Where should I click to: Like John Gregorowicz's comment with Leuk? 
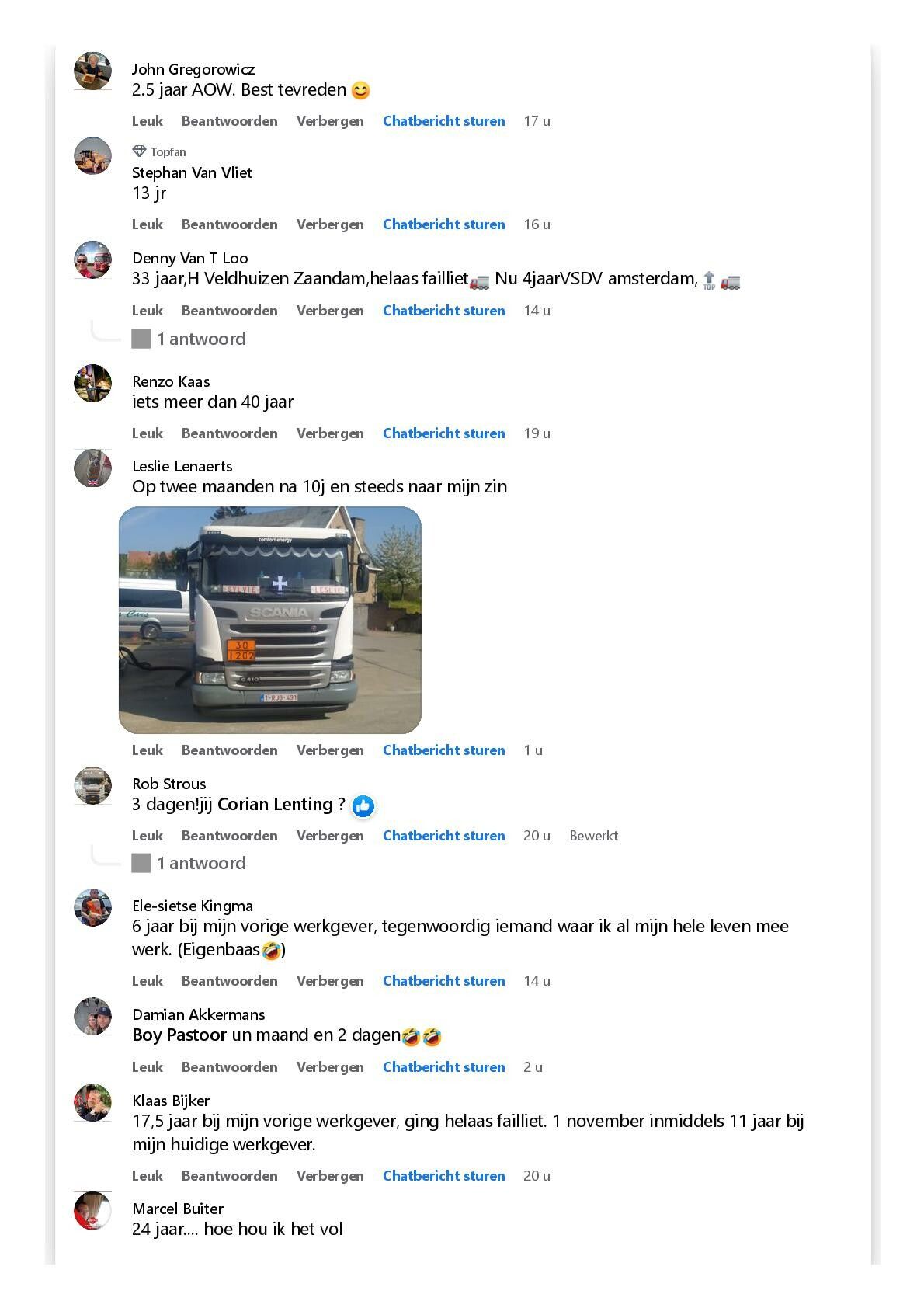click(148, 121)
